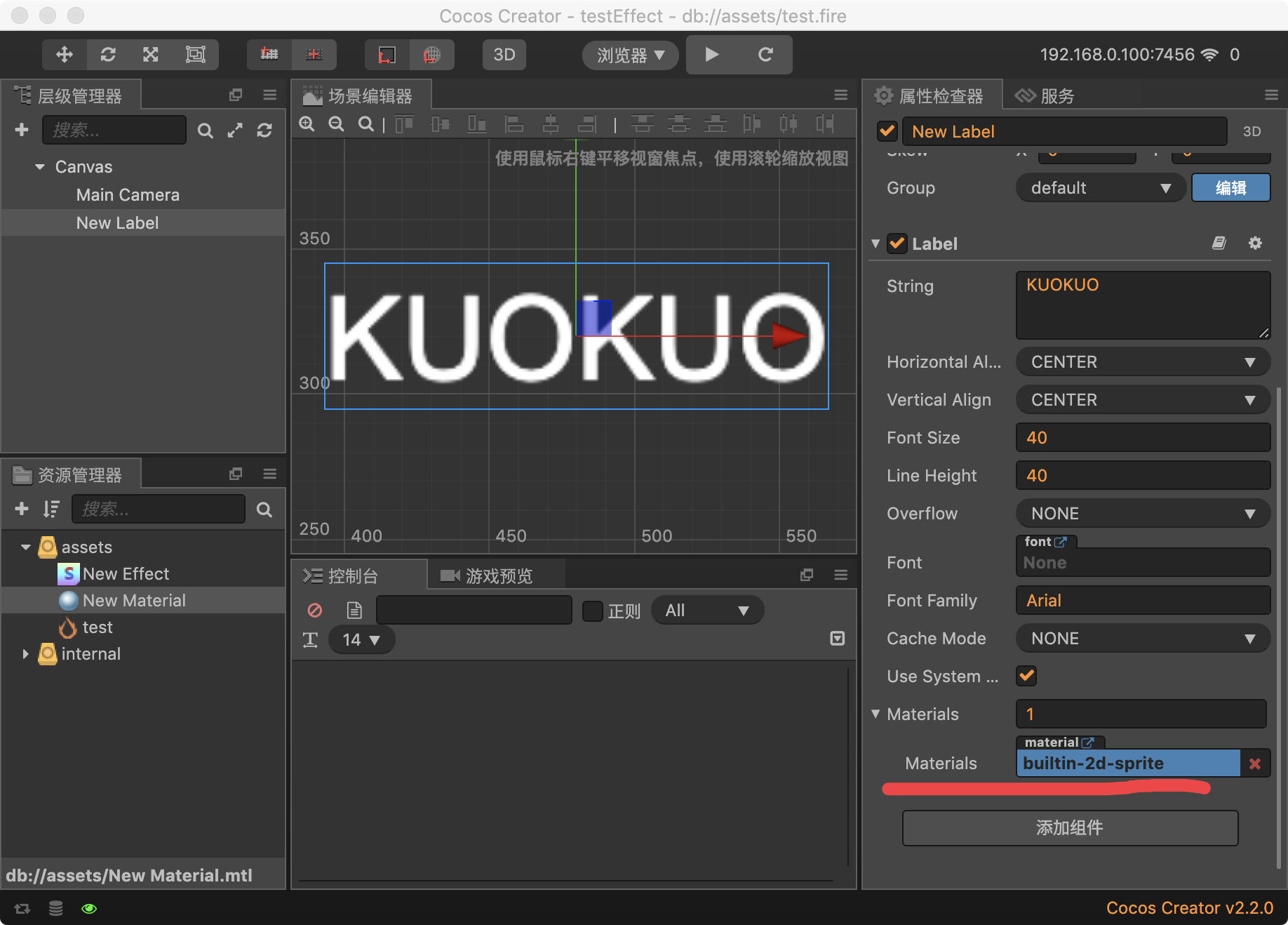Toggle pivot/center gizmo mode
The width and height of the screenshot is (1288, 925).
(x=269, y=55)
